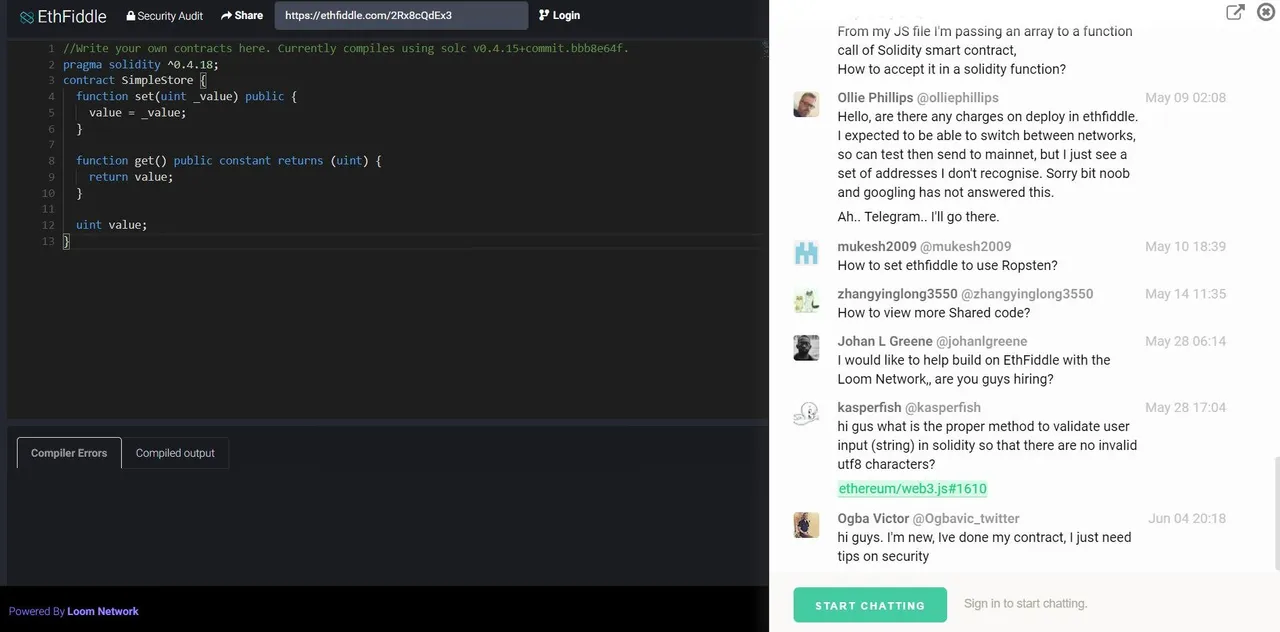
Task: Click the username Ollie Phillips
Action: pos(875,98)
